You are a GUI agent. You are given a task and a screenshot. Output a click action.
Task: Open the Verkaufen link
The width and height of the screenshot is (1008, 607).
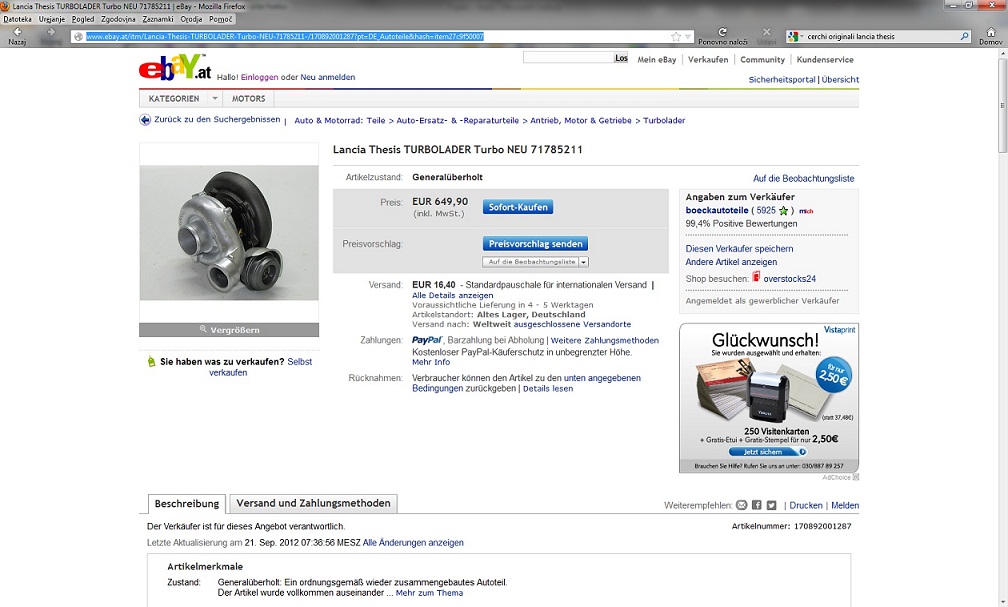708,60
